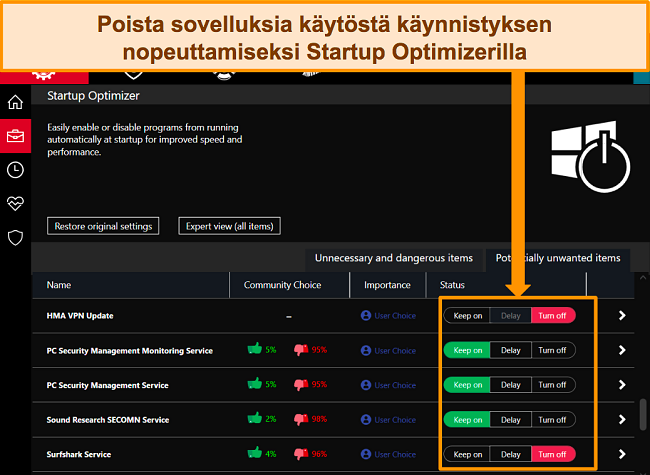Select the Sound Research SECOMN Service name
This screenshot has width=650, height=475.
tap(108, 420)
